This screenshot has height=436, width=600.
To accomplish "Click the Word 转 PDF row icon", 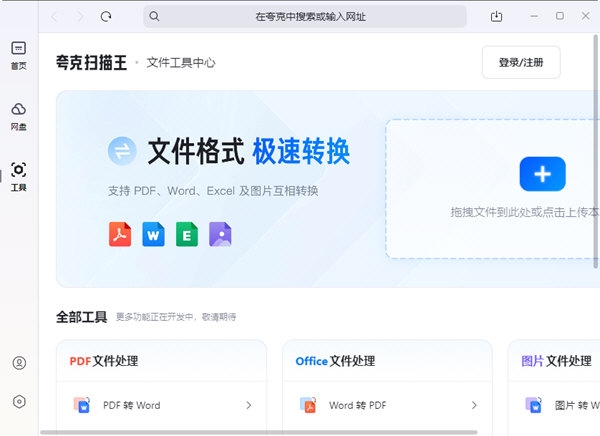I will coord(308,405).
